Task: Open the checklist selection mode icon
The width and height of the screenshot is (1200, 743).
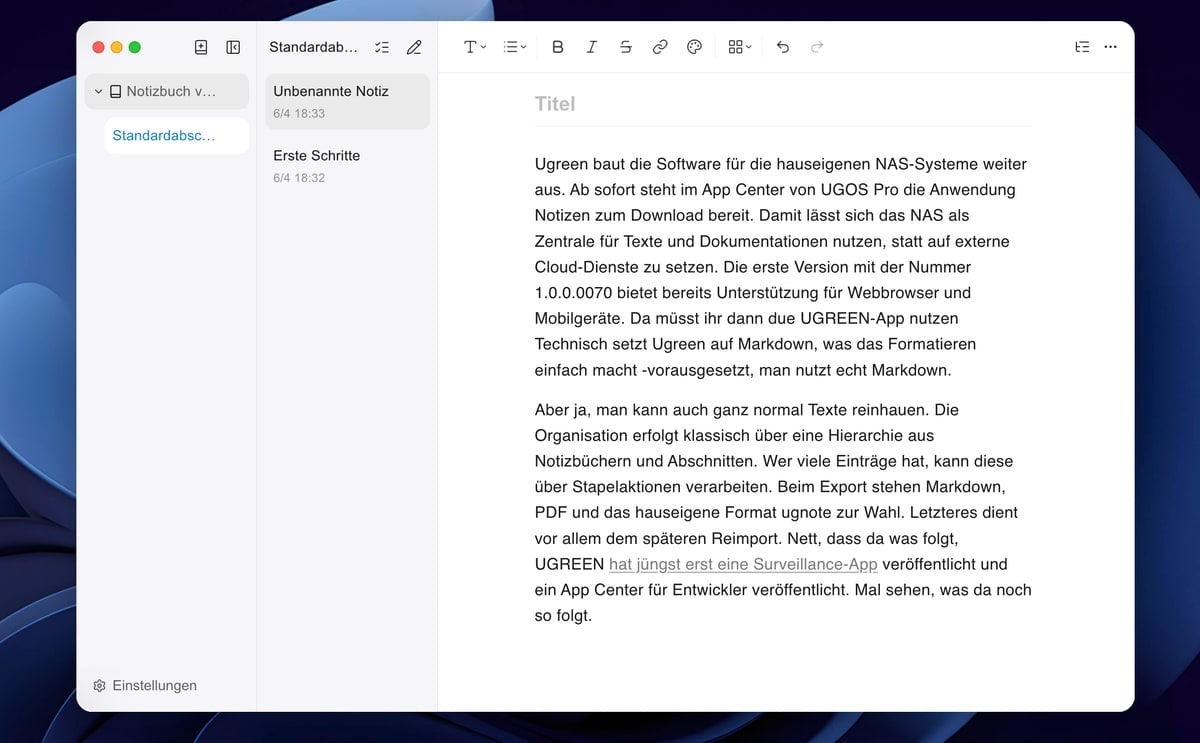Action: (x=382, y=47)
